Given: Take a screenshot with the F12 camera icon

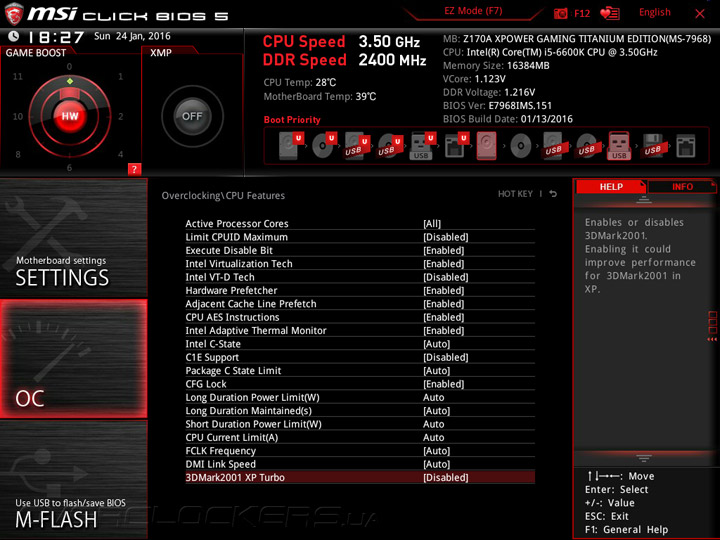Looking at the screenshot, I should tap(560, 13).
